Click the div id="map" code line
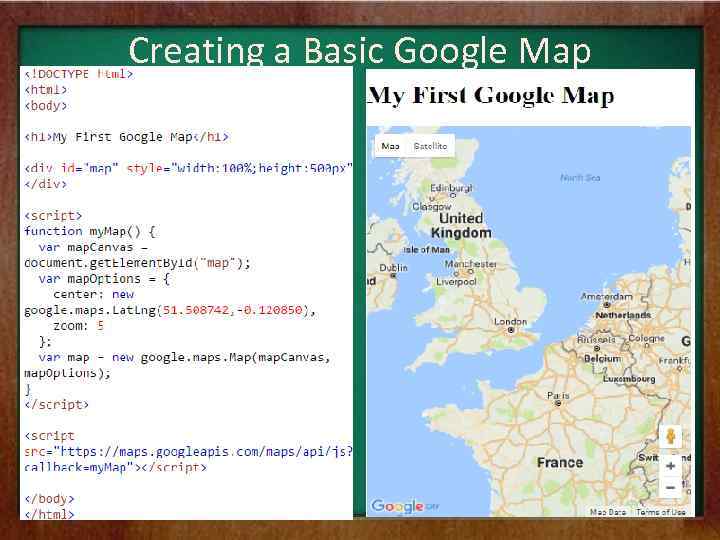 pyautogui.click(x=188, y=169)
